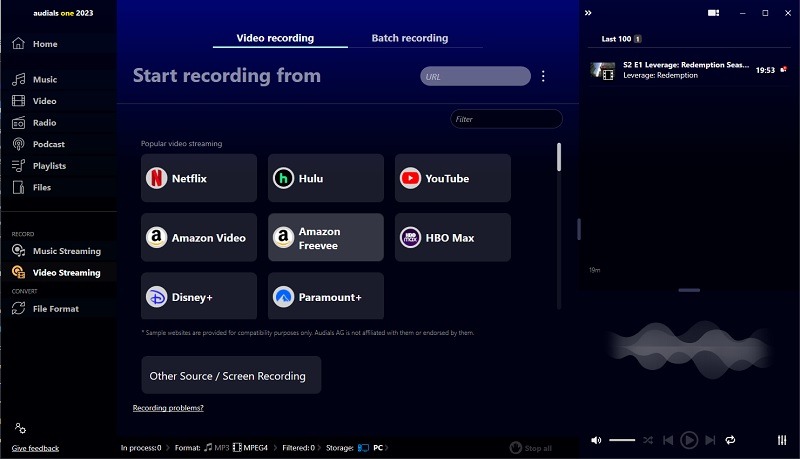Image resolution: width=800 pixels, height=459 pixels.
Task: Choose the Hulu streaming tile
Action: click(326, 178)
